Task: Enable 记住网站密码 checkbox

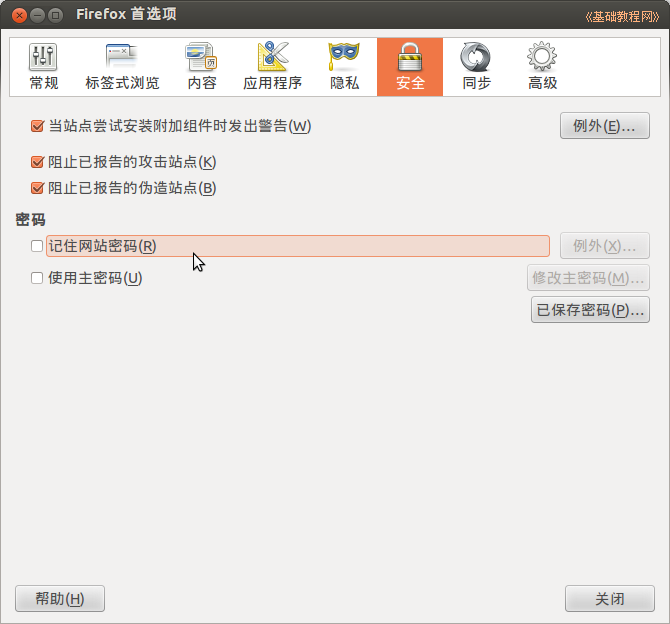Action: click(37, 246)
